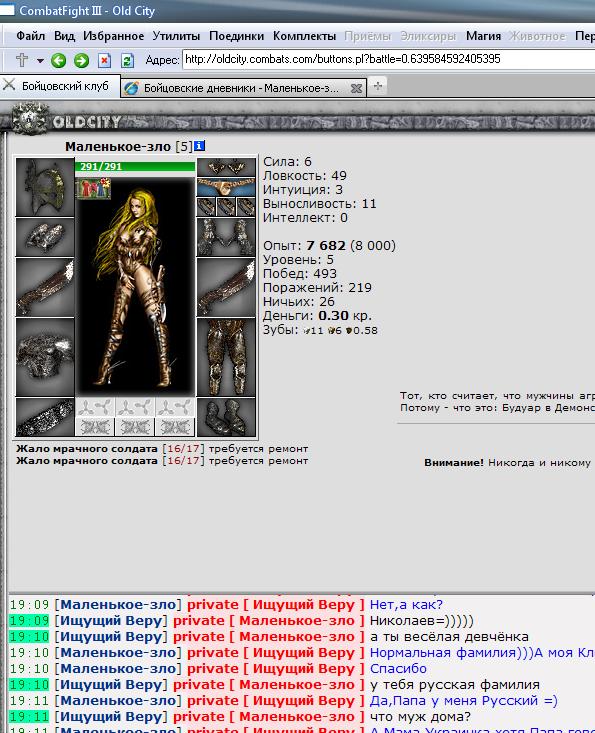This screenshot has height=733, width=595.
Task: Open the Комплекты menu
Action: pos(304,36)
